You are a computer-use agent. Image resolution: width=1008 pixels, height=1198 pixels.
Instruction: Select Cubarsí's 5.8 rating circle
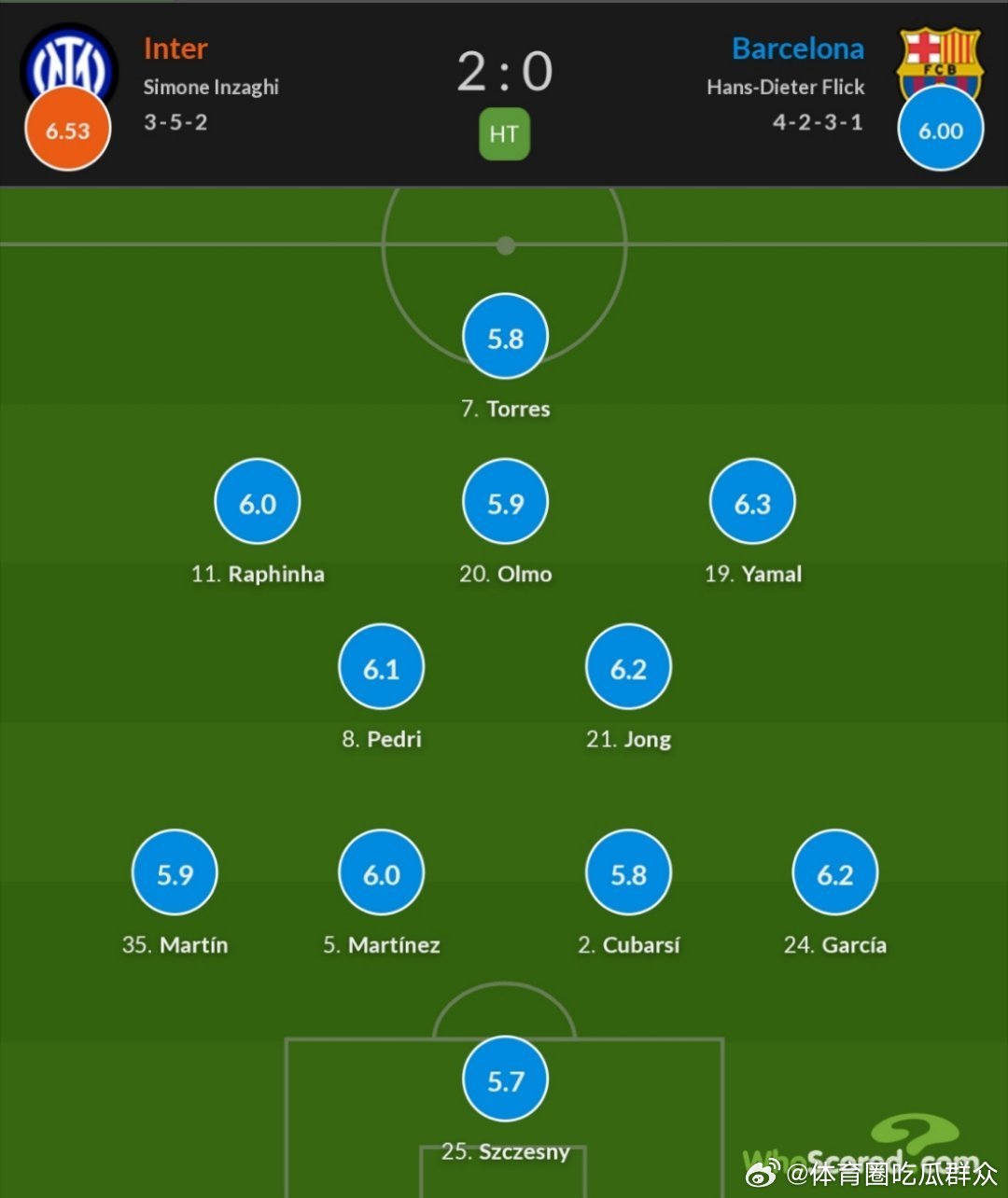[x=628, y=872]
